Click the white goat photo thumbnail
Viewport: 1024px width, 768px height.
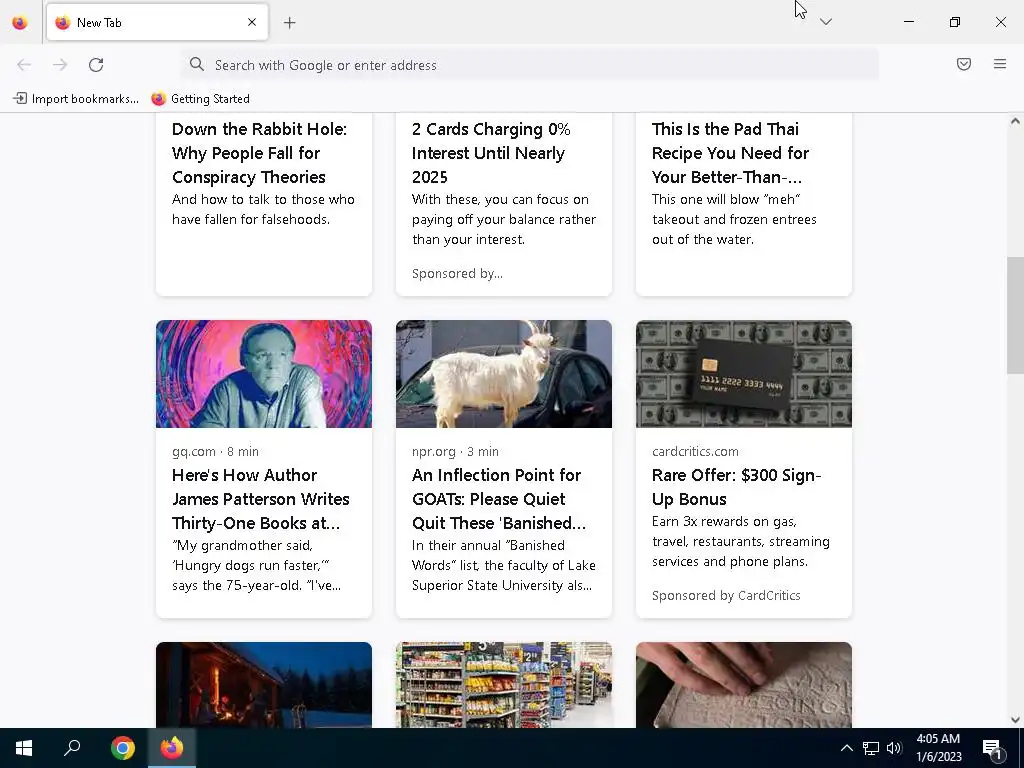tap(504, 374)
